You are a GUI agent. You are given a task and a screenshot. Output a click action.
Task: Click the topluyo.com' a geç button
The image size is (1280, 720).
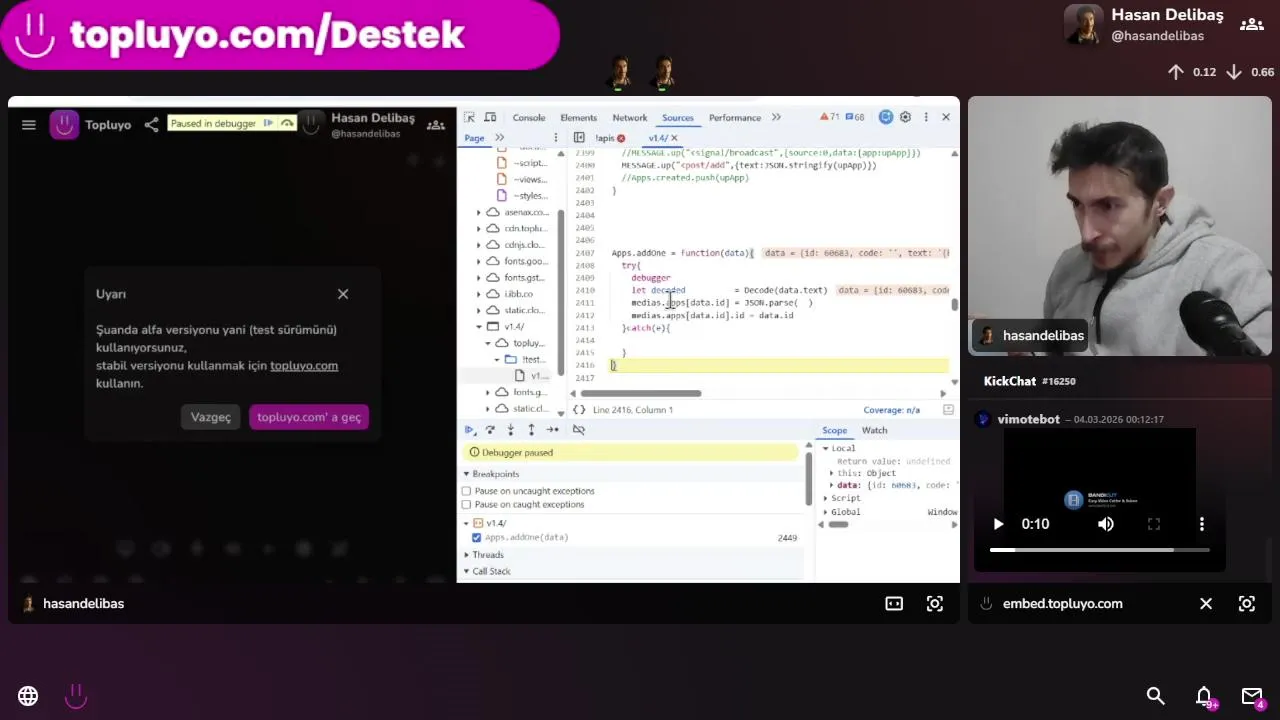pos(309,417)
